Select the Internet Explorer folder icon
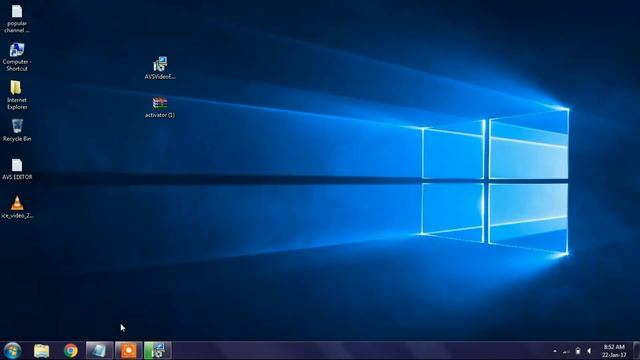The width and height of the screenshot is (640, 360). (17, 95)
